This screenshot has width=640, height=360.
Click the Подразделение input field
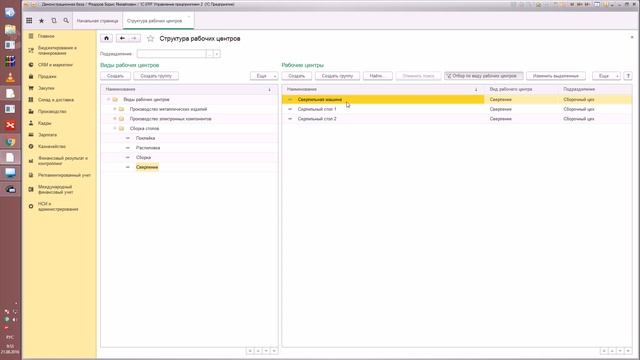(171, 54)
